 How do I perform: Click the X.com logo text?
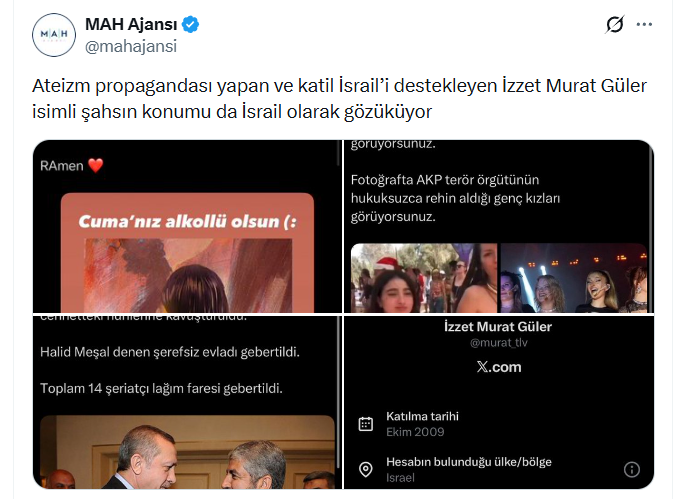499,367
